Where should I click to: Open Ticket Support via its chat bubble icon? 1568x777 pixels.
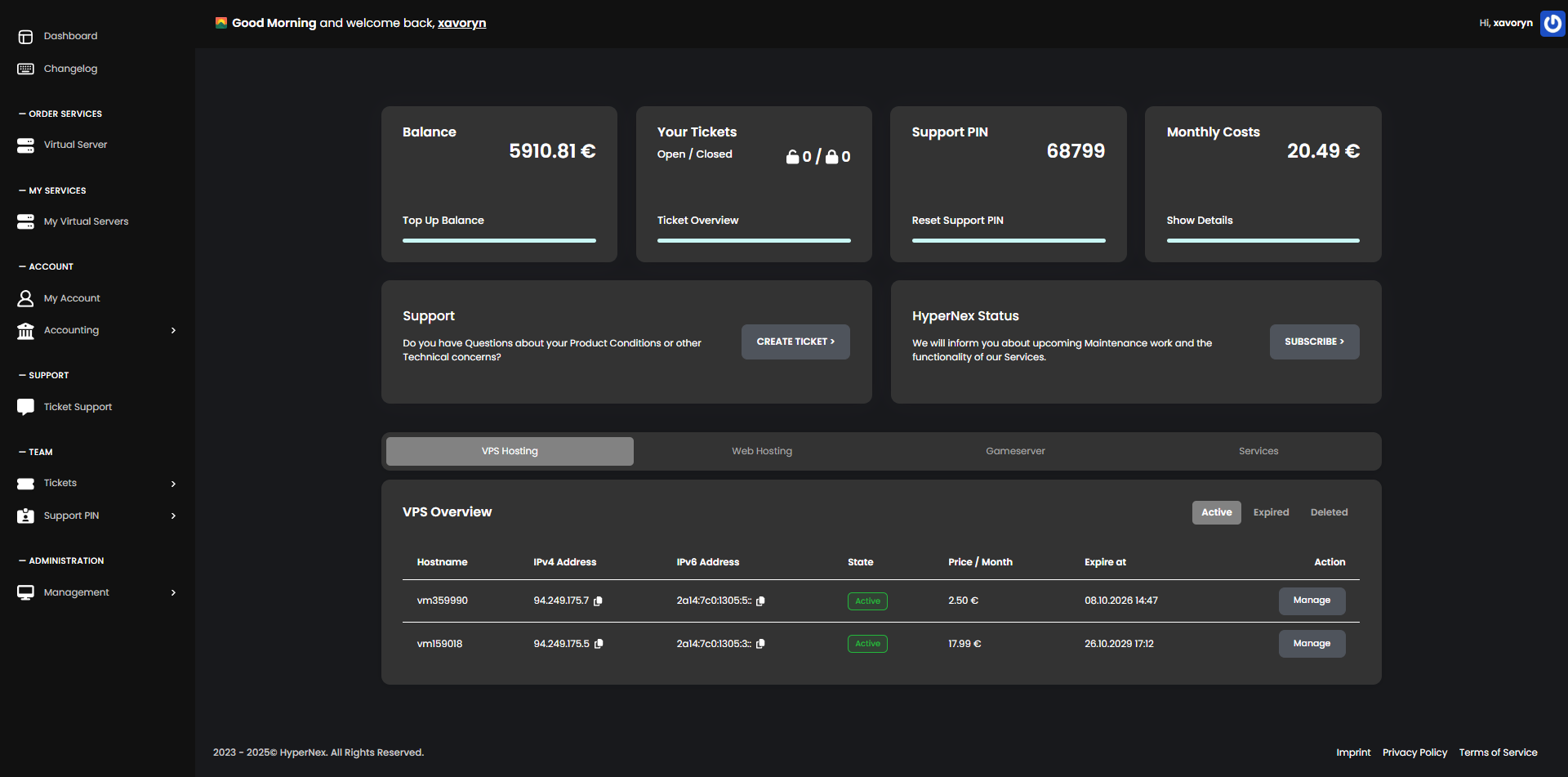coord(24,406)
